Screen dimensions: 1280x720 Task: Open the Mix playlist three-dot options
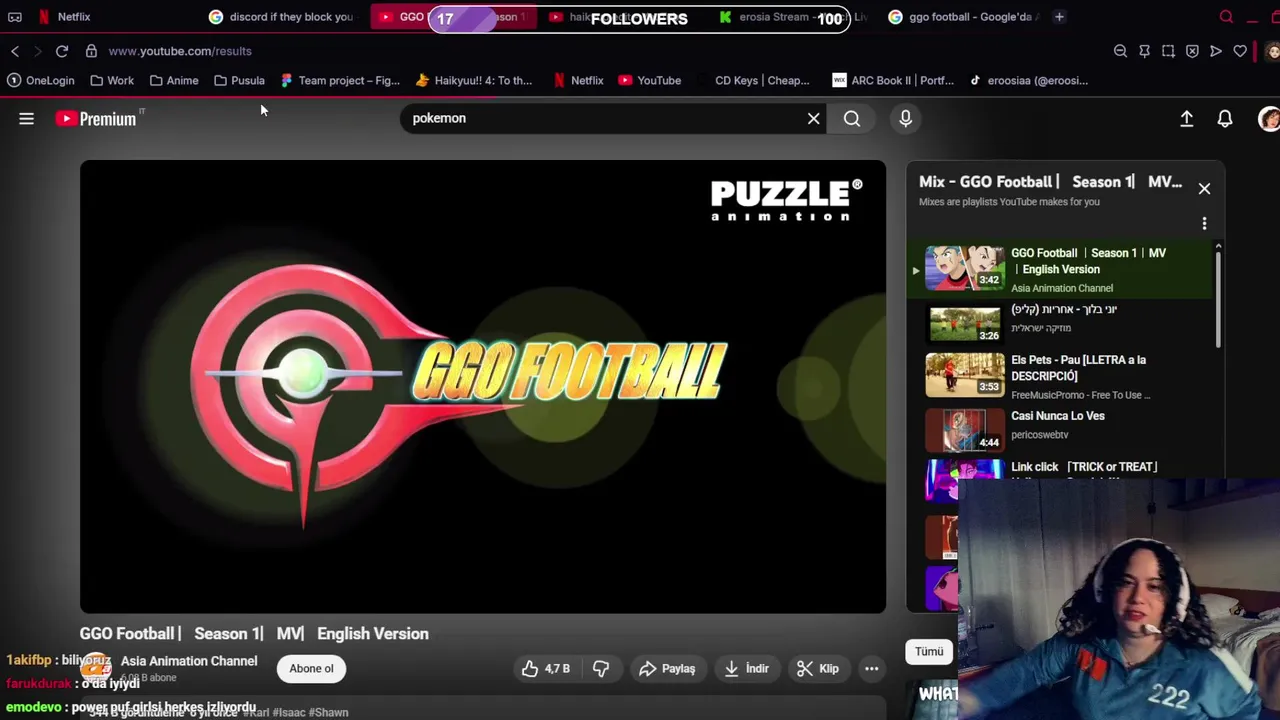click(1204, 223)
